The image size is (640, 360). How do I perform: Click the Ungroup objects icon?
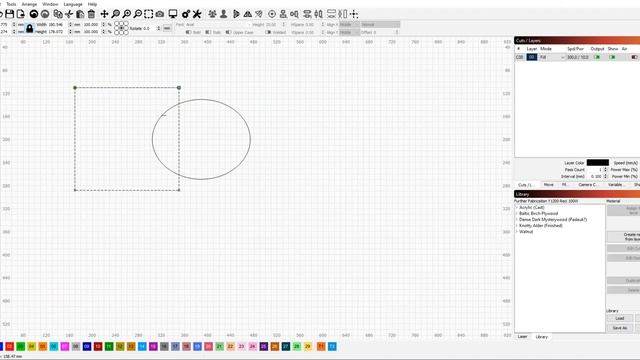(223, 14)
